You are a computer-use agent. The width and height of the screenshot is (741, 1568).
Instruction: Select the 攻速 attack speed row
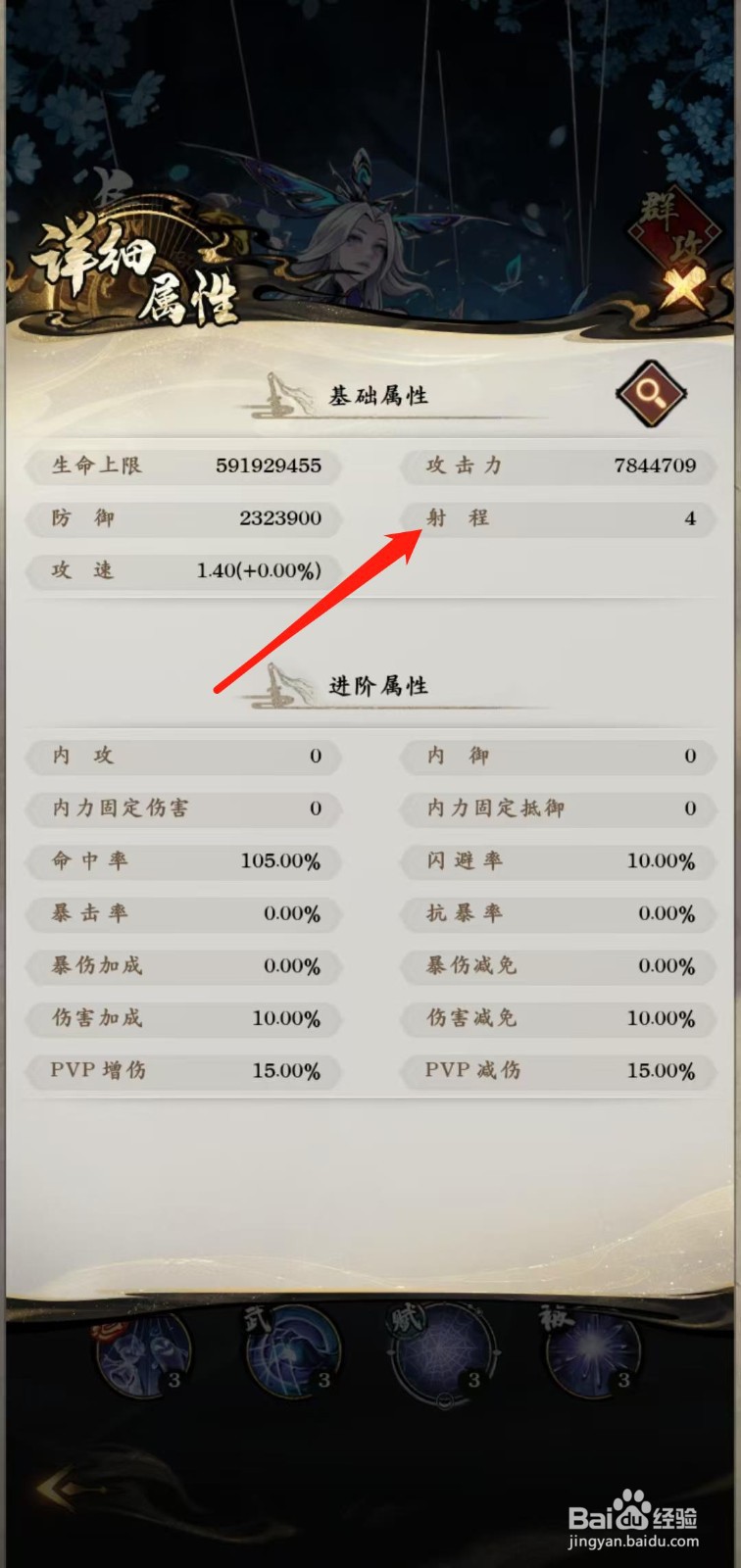(183, 570)
